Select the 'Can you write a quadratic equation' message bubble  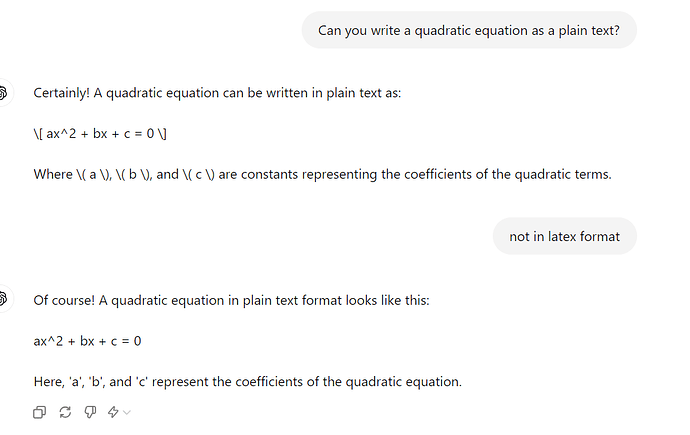point(468,30)
